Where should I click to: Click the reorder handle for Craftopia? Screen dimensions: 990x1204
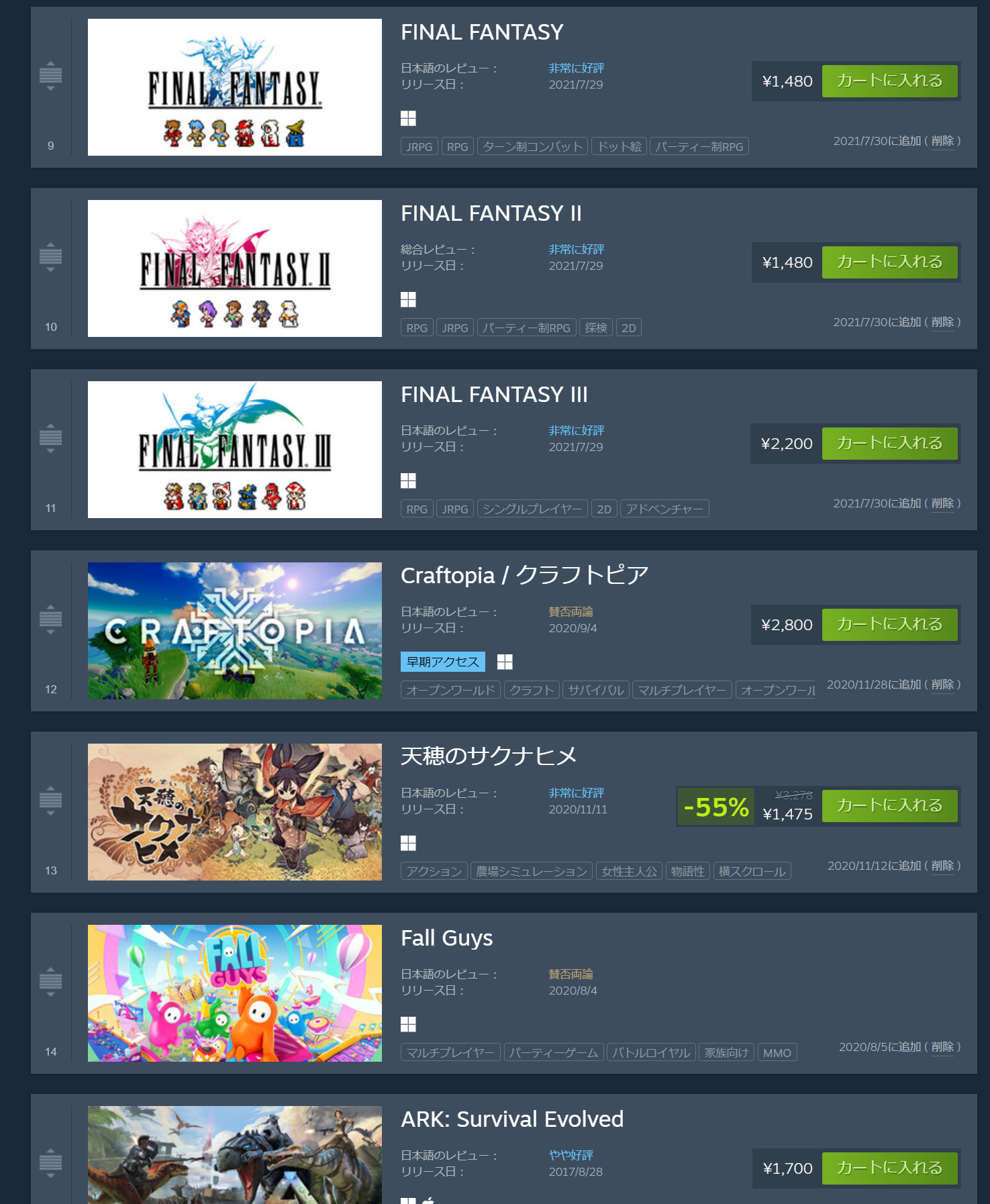(x=50, y=619)
